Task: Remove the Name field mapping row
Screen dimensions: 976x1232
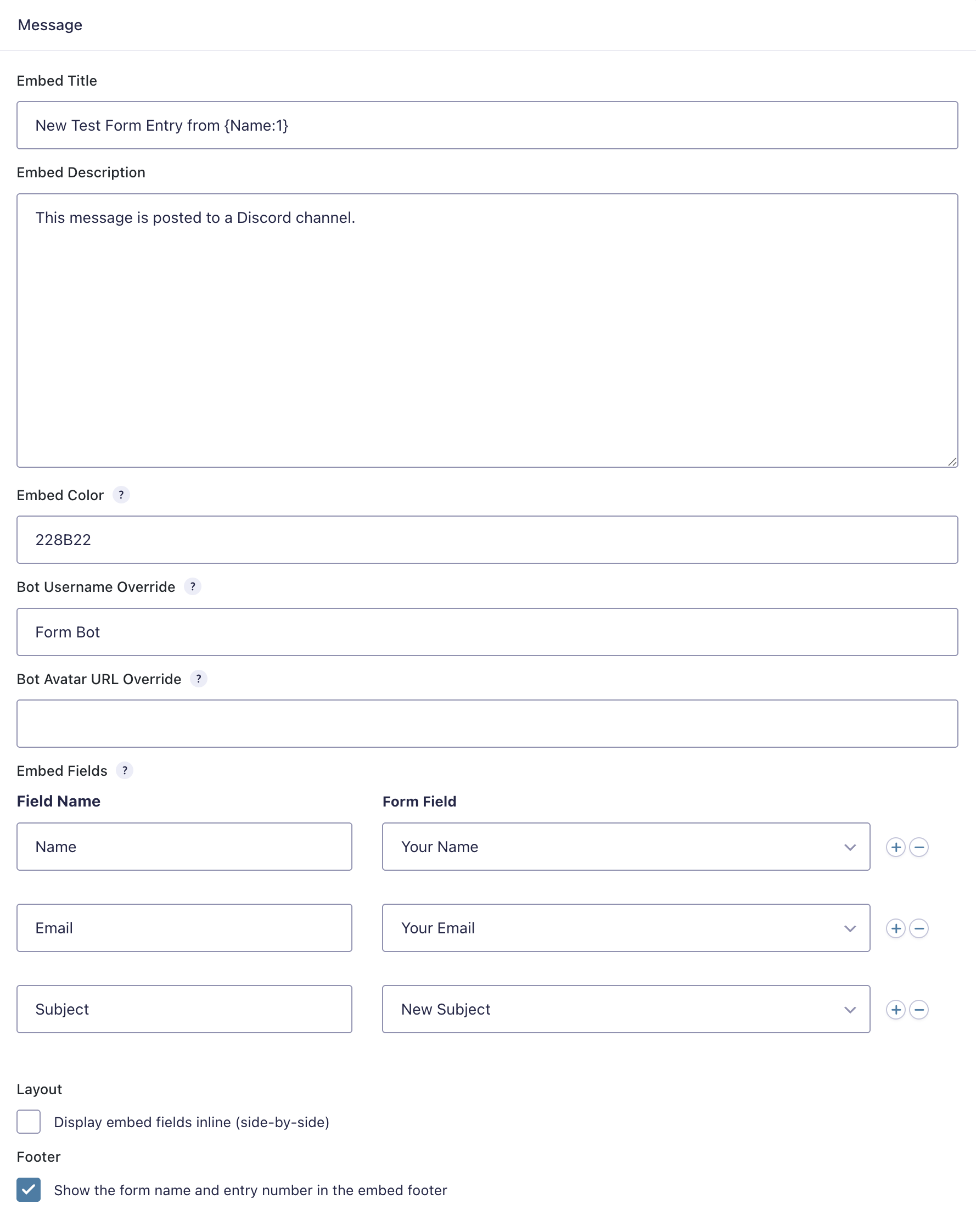Action: pyautogui.click(x=919, y=847)
